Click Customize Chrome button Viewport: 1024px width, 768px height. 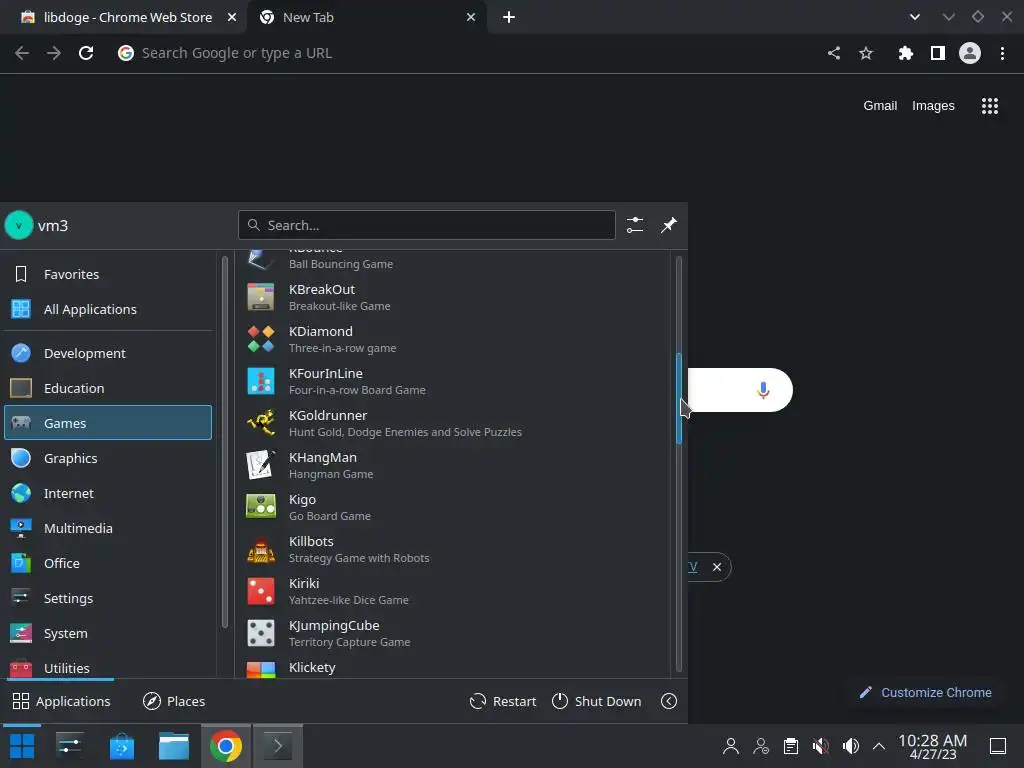coord(925,692)
